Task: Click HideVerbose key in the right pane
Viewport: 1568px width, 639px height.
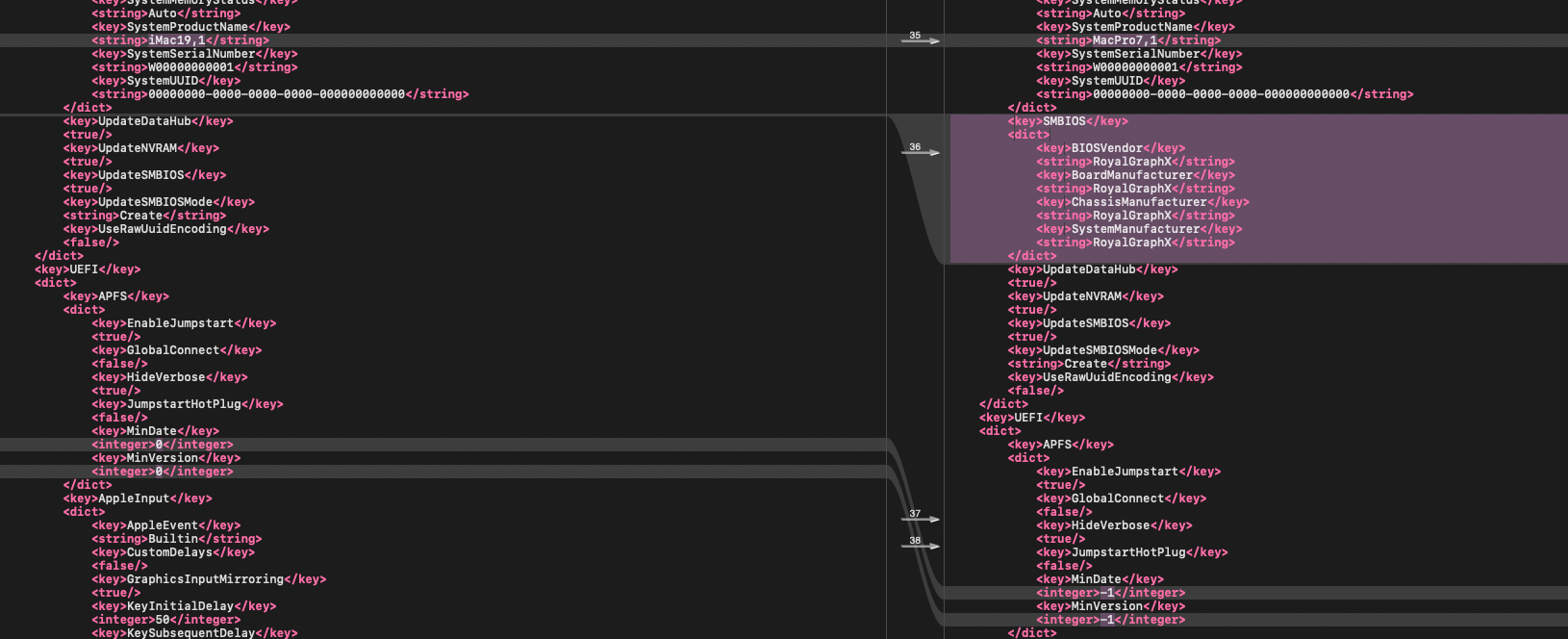Action: pos(1115,525)
